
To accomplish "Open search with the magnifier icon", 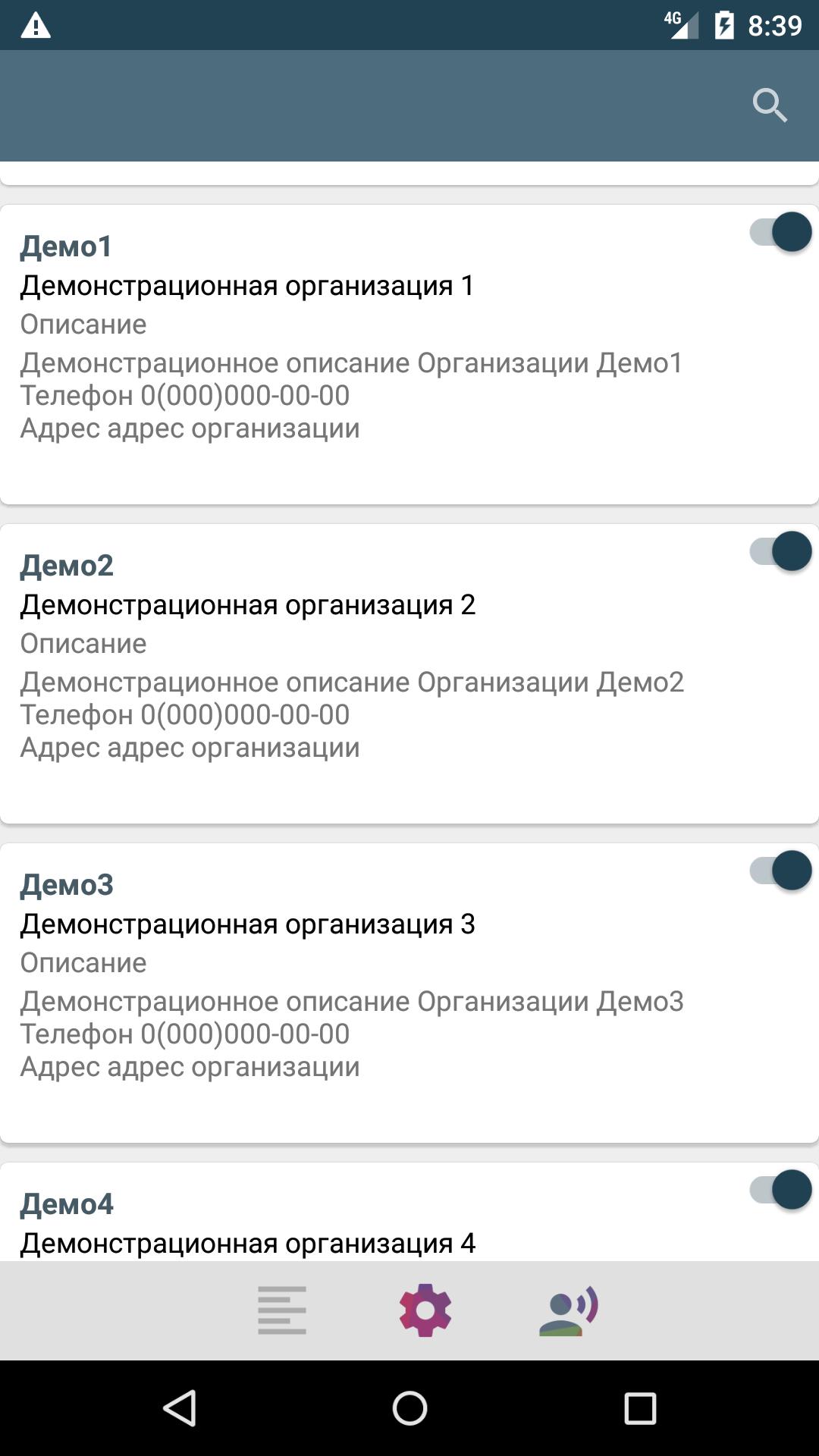I will pos(770,105).
